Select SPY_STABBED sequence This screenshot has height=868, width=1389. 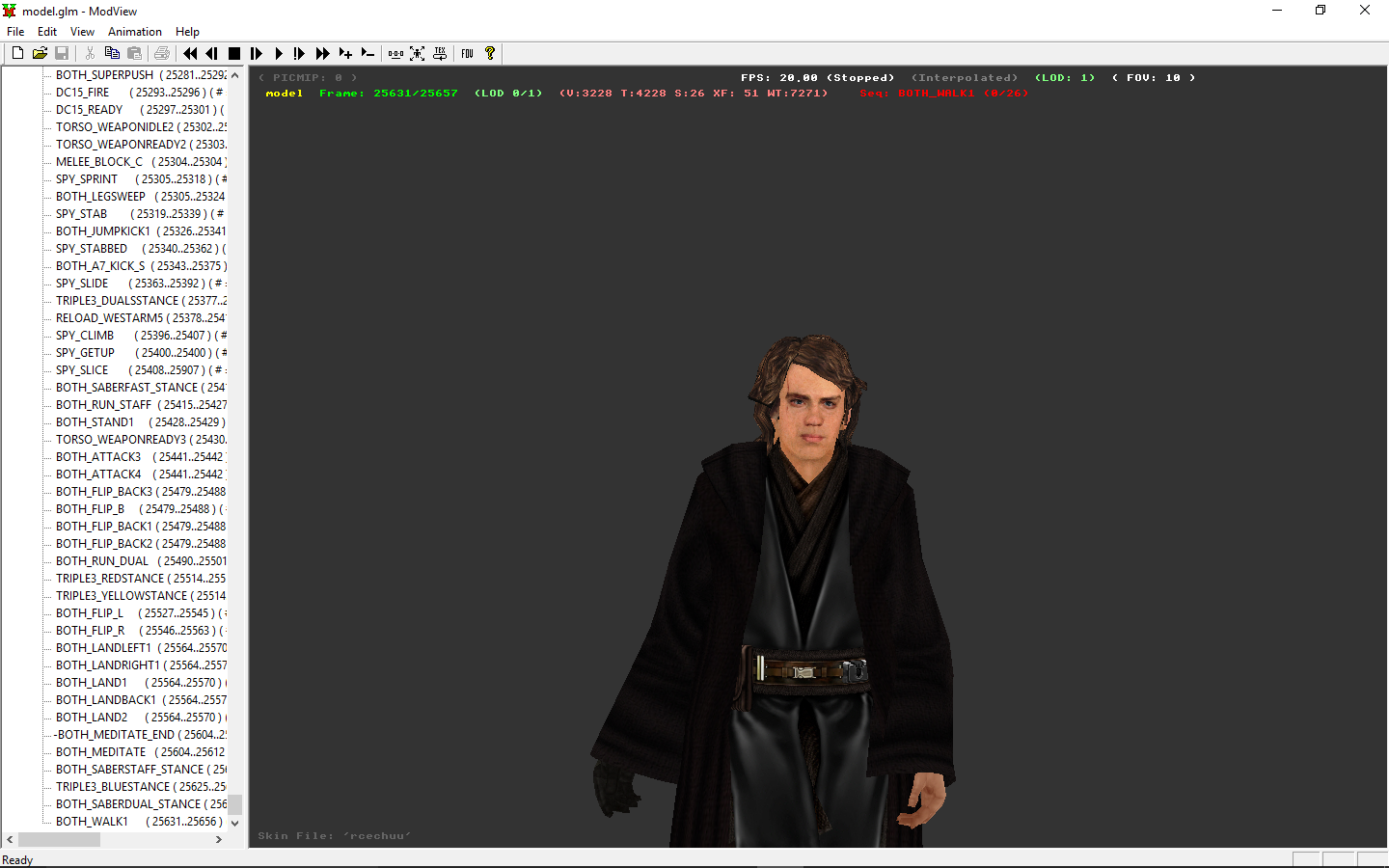(141, 249)
